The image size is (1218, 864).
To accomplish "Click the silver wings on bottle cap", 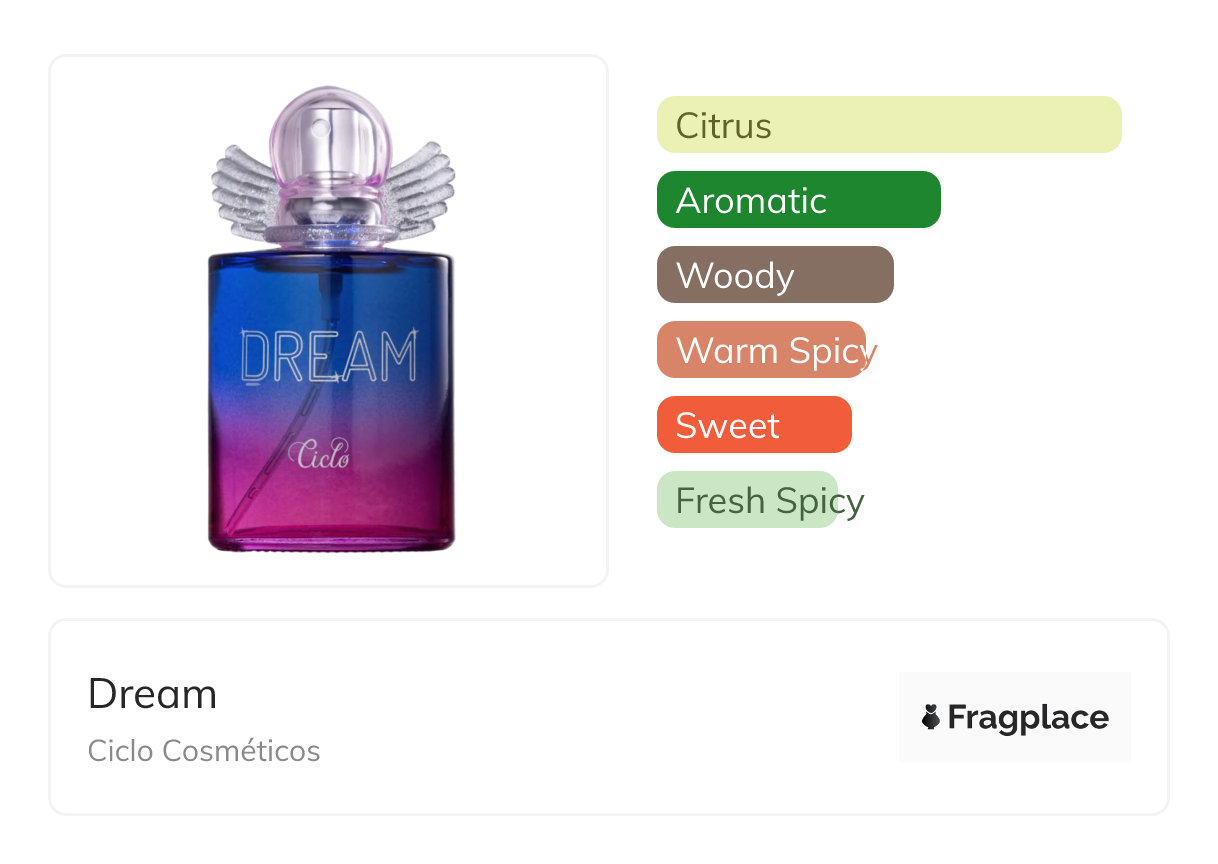I will click(332, 190).
